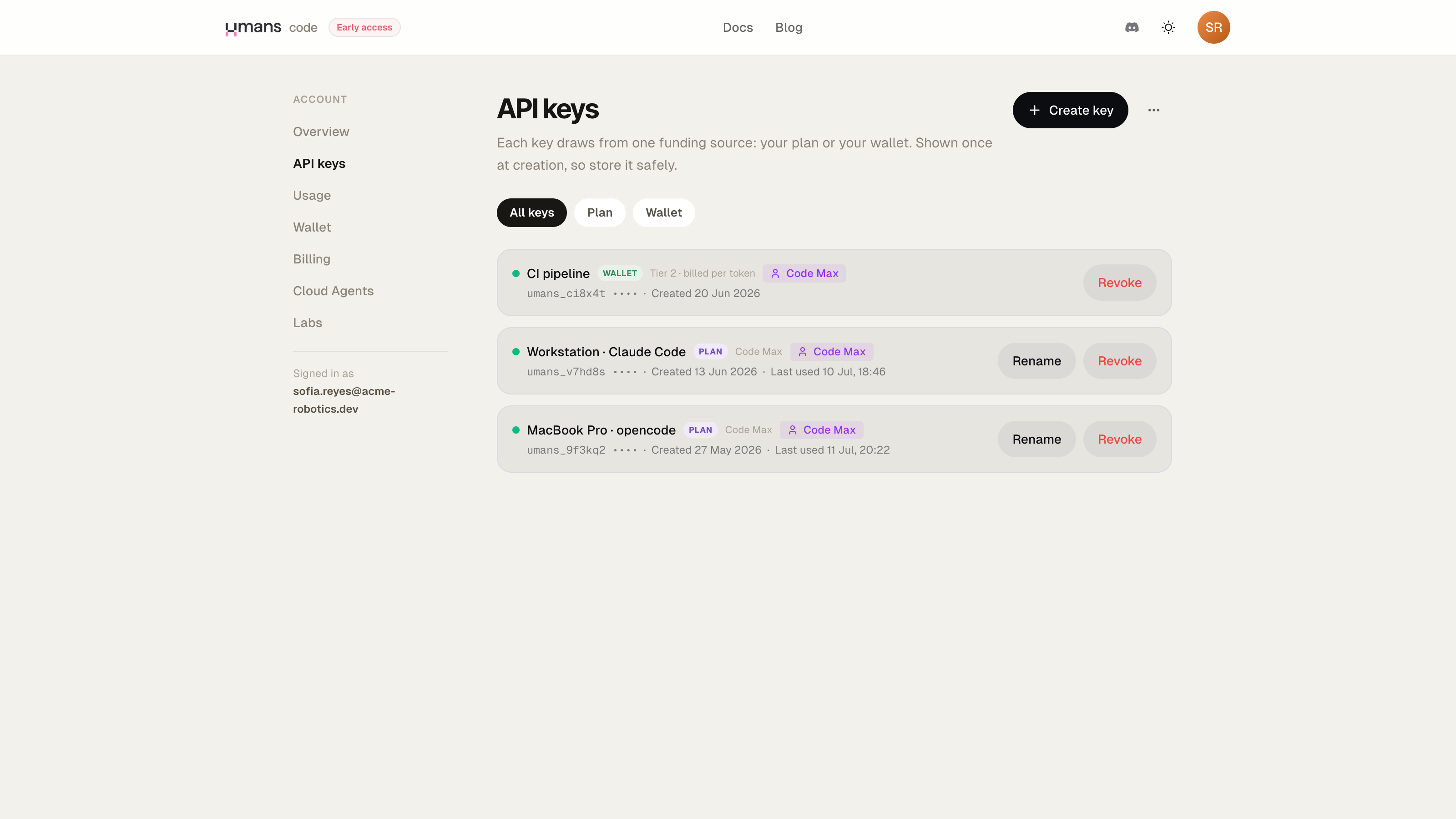Click the Code Max badge on CI pipeline
This screenshot has width=1456, height=819.
(x=804, y=273)
